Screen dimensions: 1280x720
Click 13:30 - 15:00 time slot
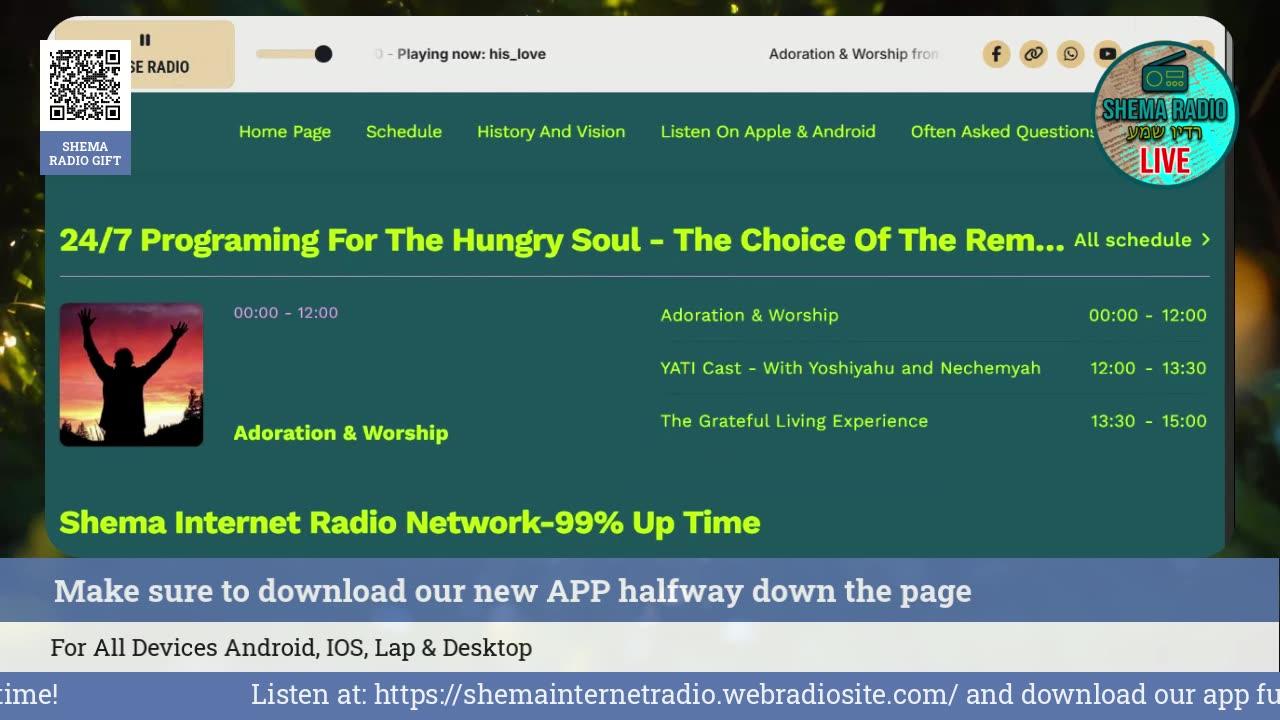(1148, 421)
